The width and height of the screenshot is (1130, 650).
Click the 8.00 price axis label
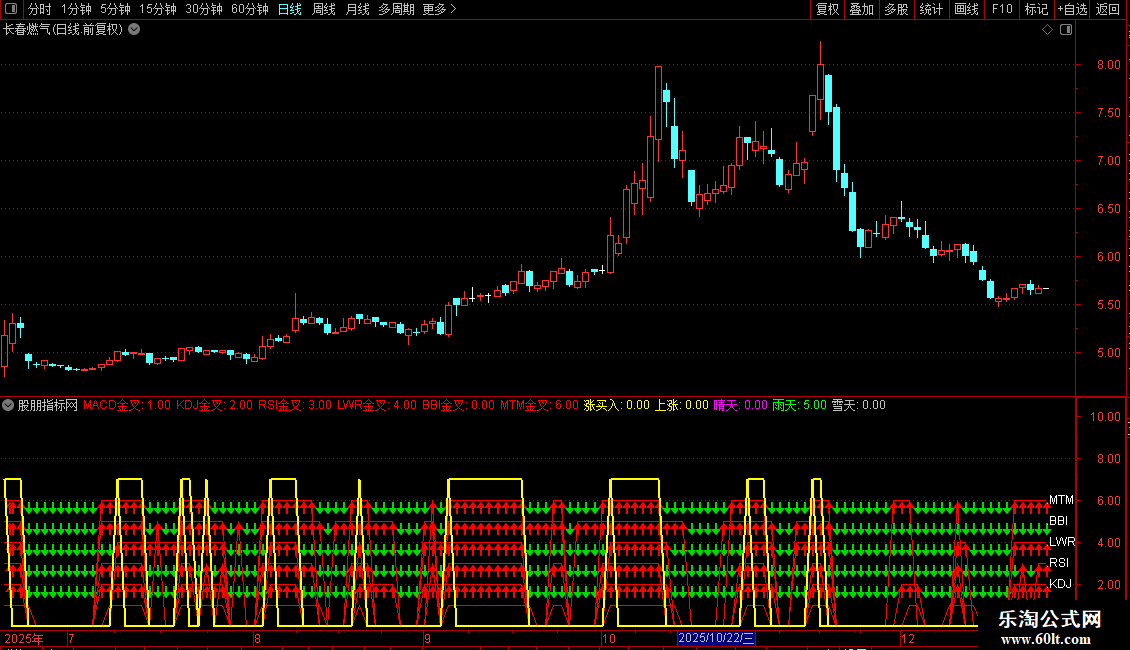coord(1108,64)
